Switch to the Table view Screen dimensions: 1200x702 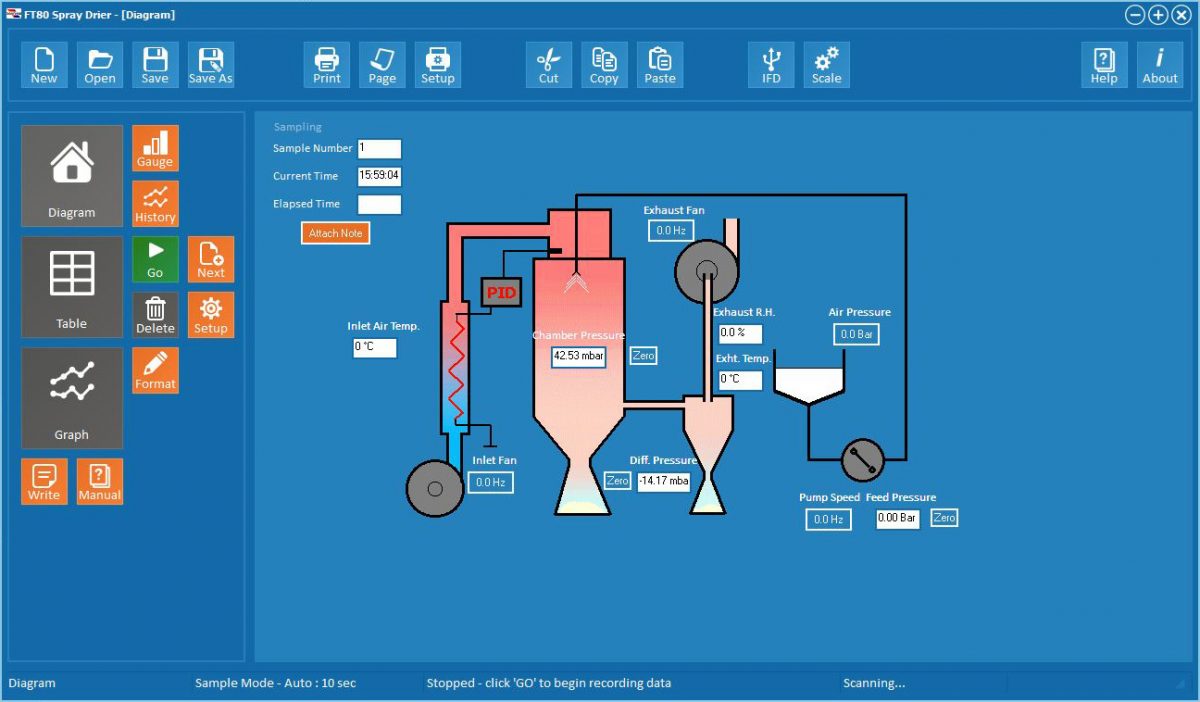click(72, 287)
